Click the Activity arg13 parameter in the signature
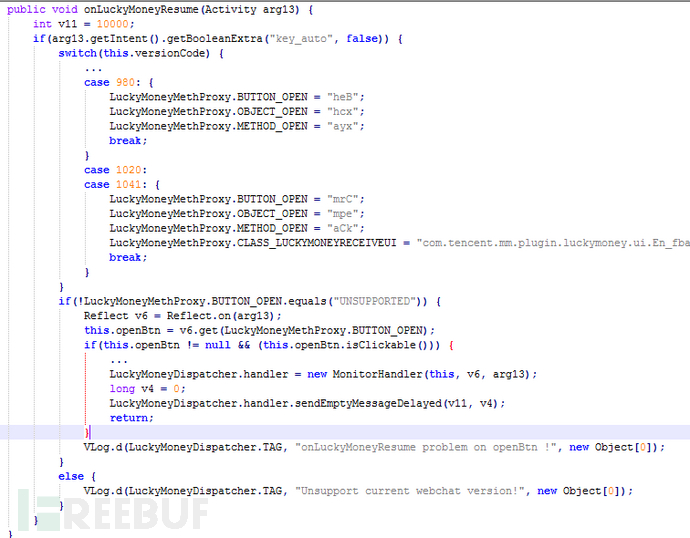690x538 pixels. coord(251,10)
